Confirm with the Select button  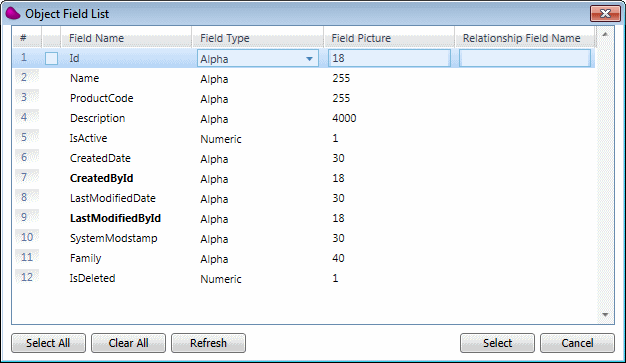[497, 343]
